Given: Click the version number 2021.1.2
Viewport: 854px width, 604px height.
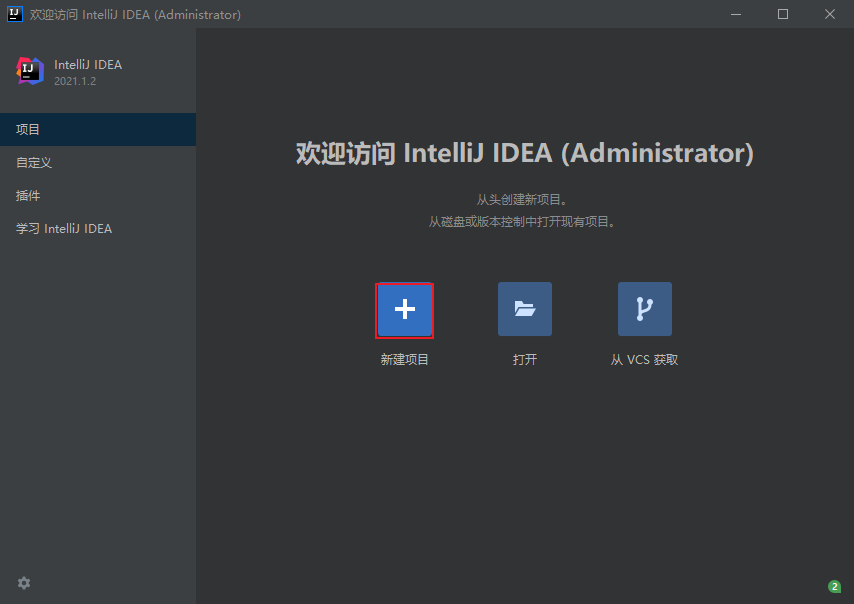Looking at the screenshot, I should (x=75, y=81).
